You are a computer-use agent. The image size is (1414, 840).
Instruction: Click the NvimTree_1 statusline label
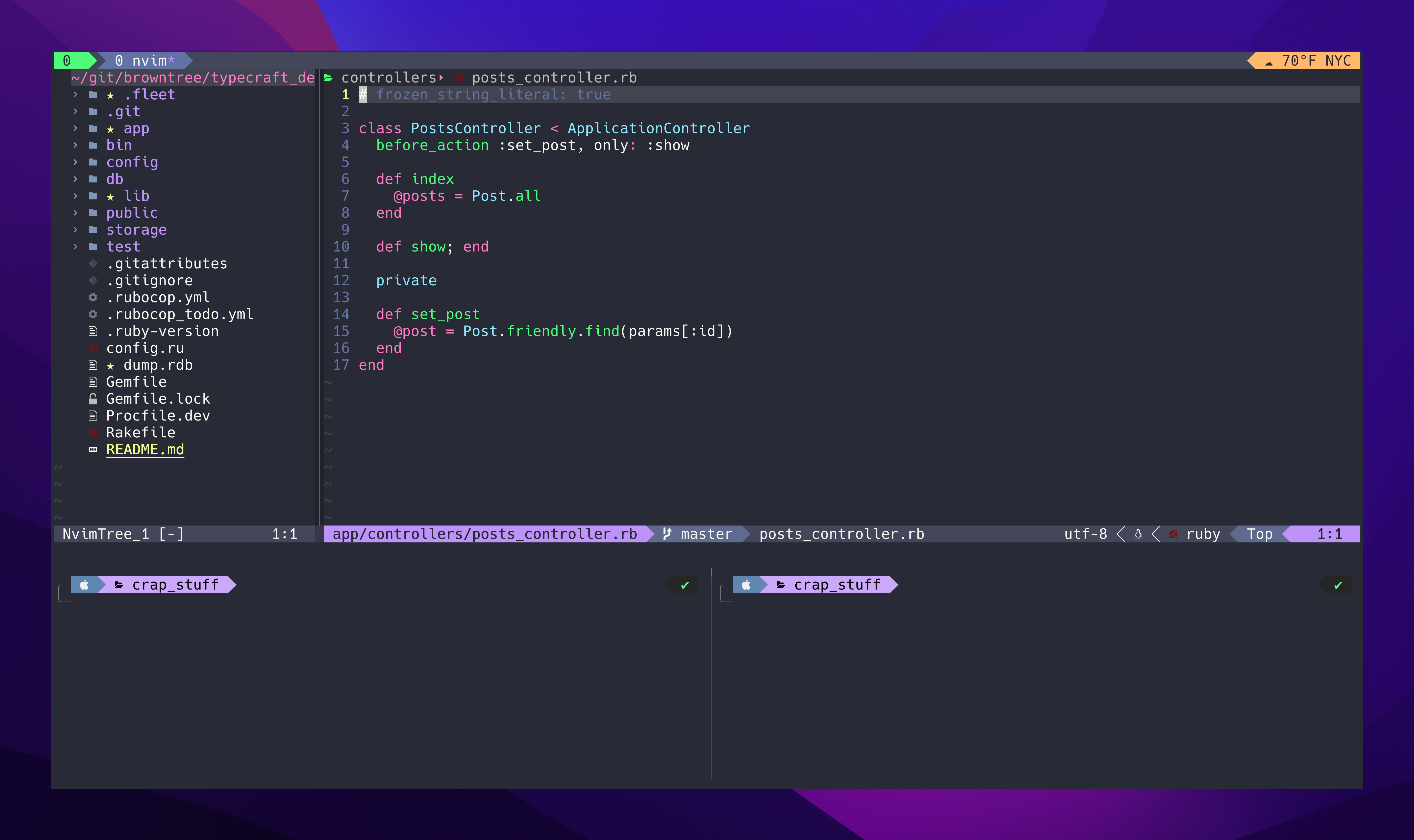click(106, 534)
